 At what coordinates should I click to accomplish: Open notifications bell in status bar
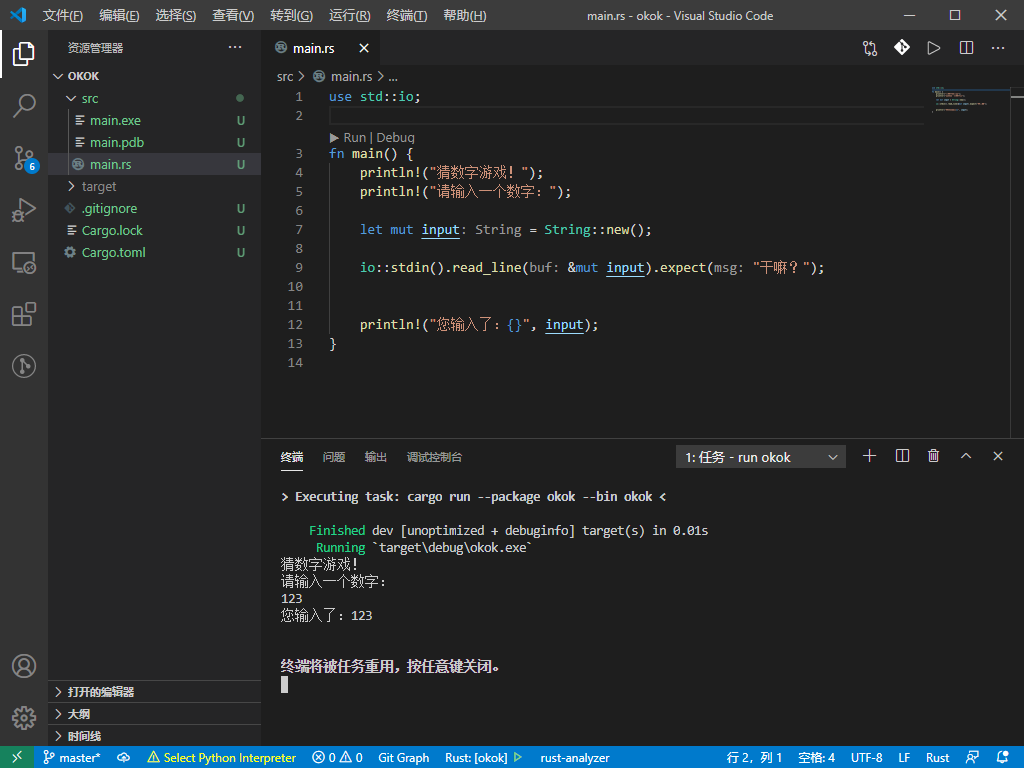1004,758
